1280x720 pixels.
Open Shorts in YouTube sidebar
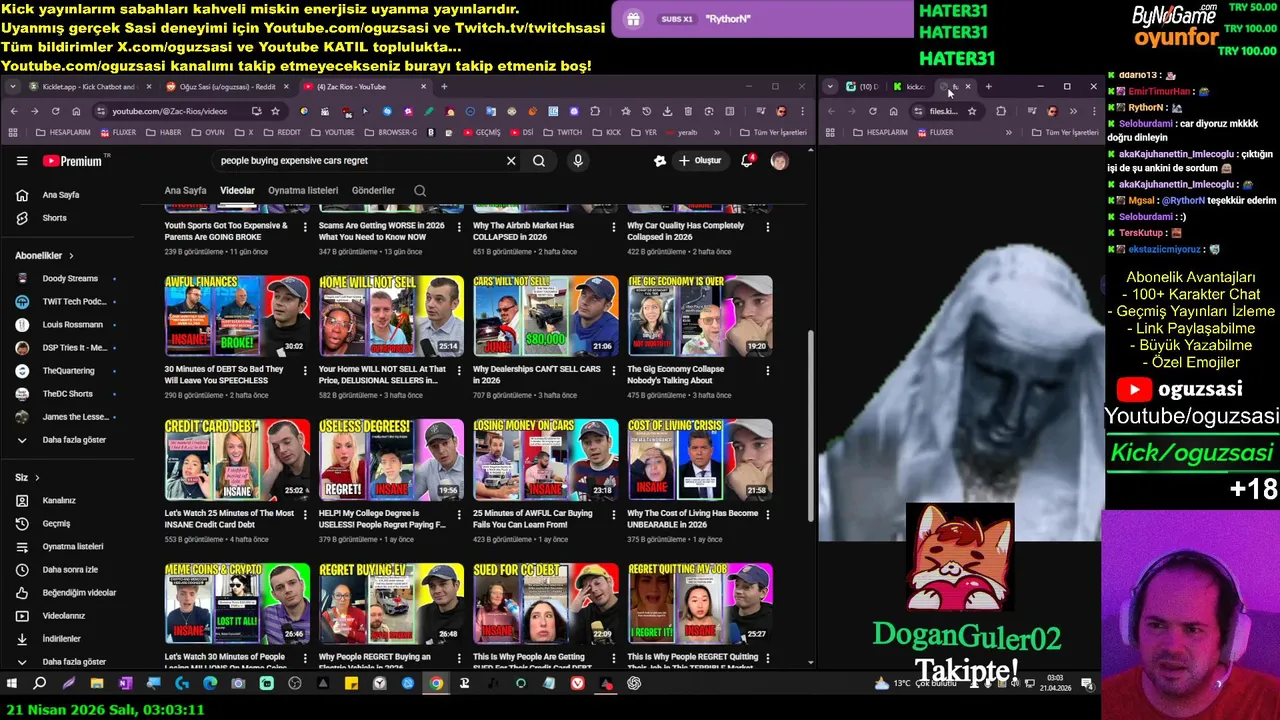coord(55,218)
